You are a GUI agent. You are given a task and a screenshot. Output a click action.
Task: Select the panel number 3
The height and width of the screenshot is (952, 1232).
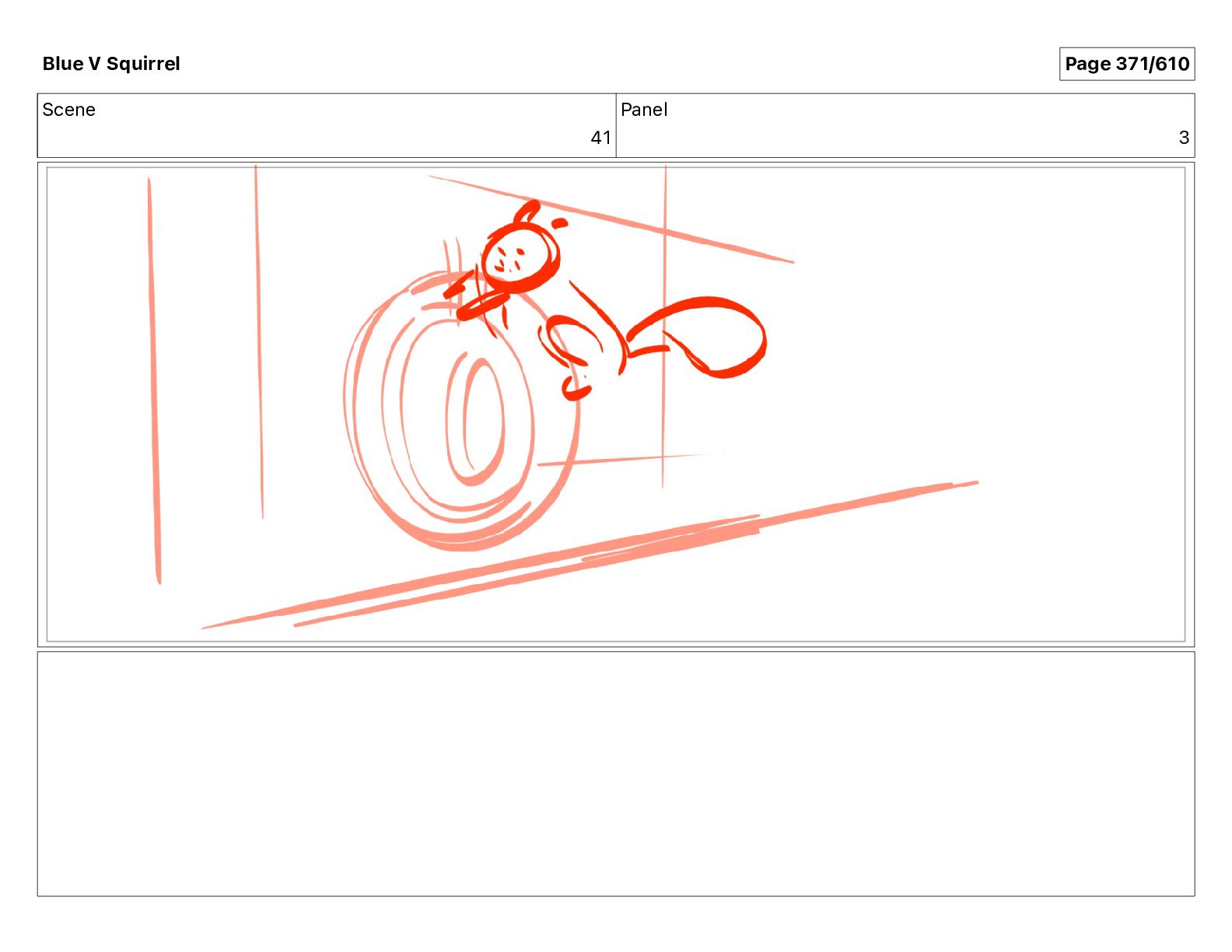click(1184, 138)
